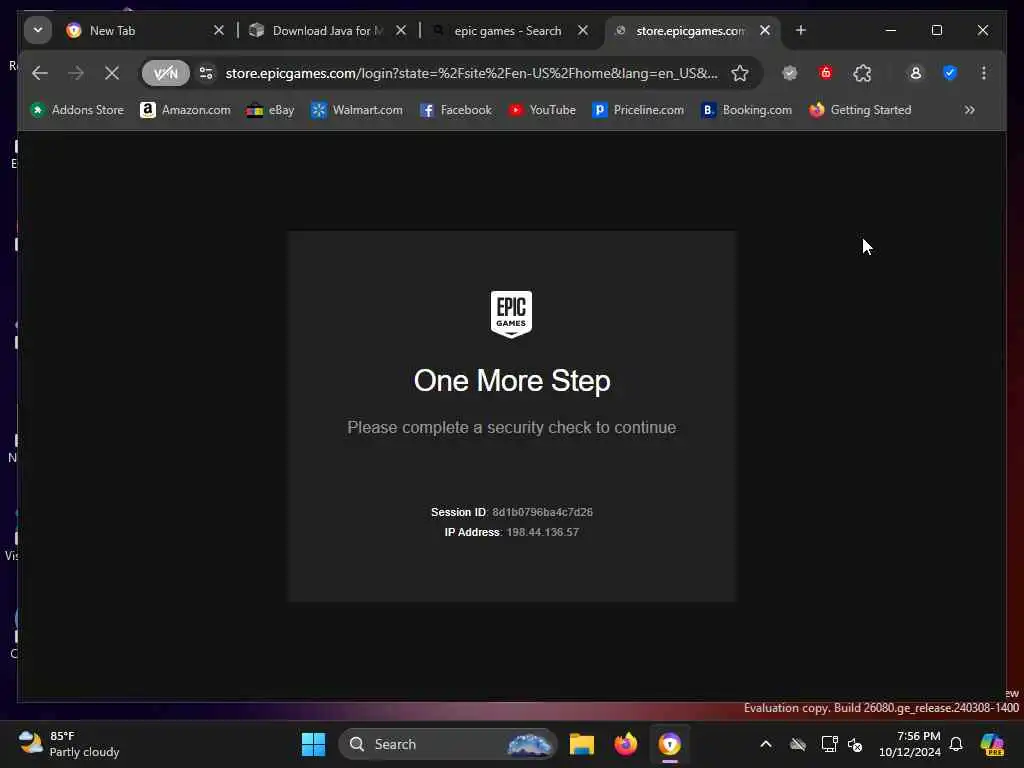
Task: Toggle the VPN button
Action: point(165,73)
